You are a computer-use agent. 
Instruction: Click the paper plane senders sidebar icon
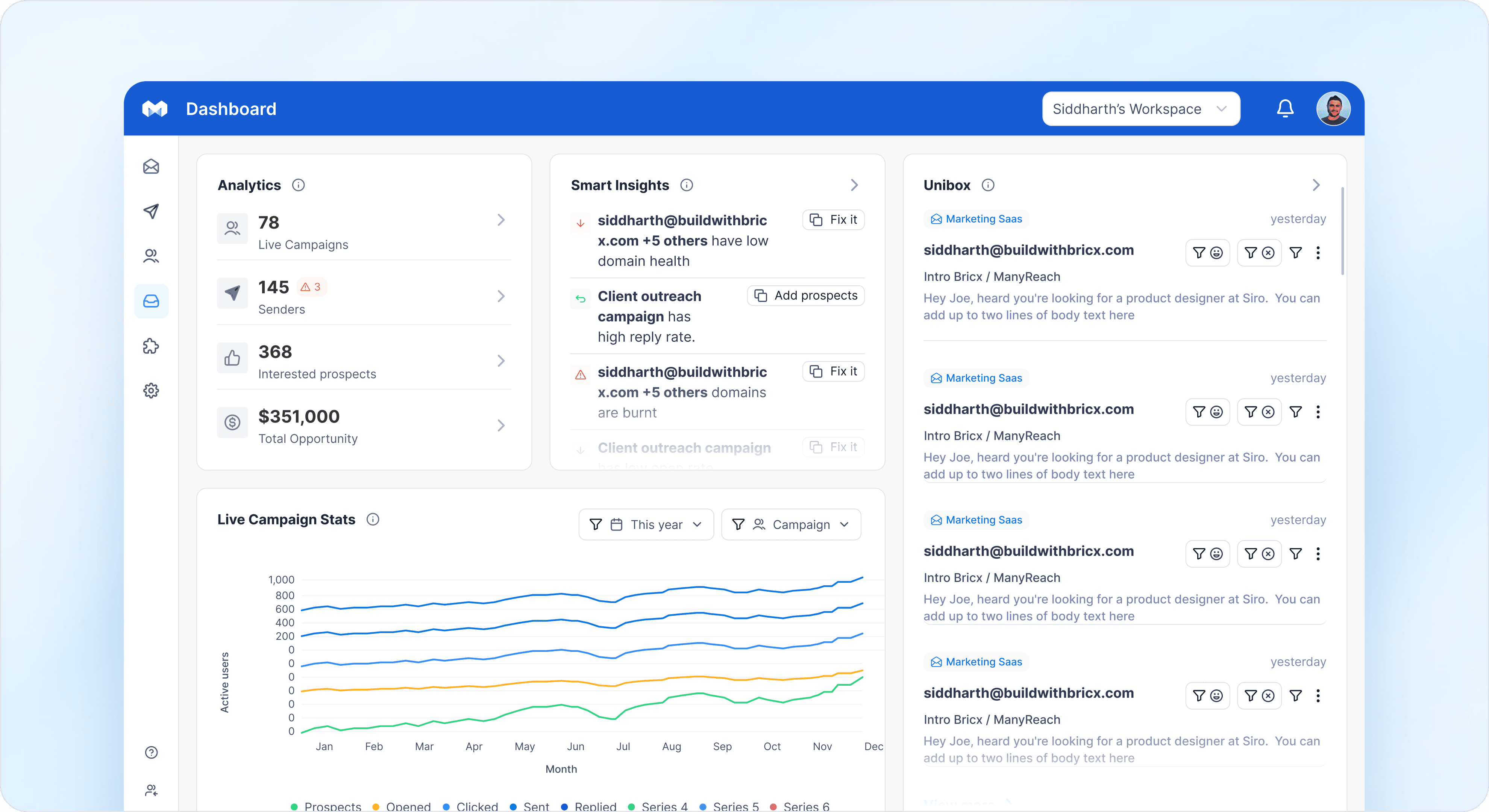151,211
